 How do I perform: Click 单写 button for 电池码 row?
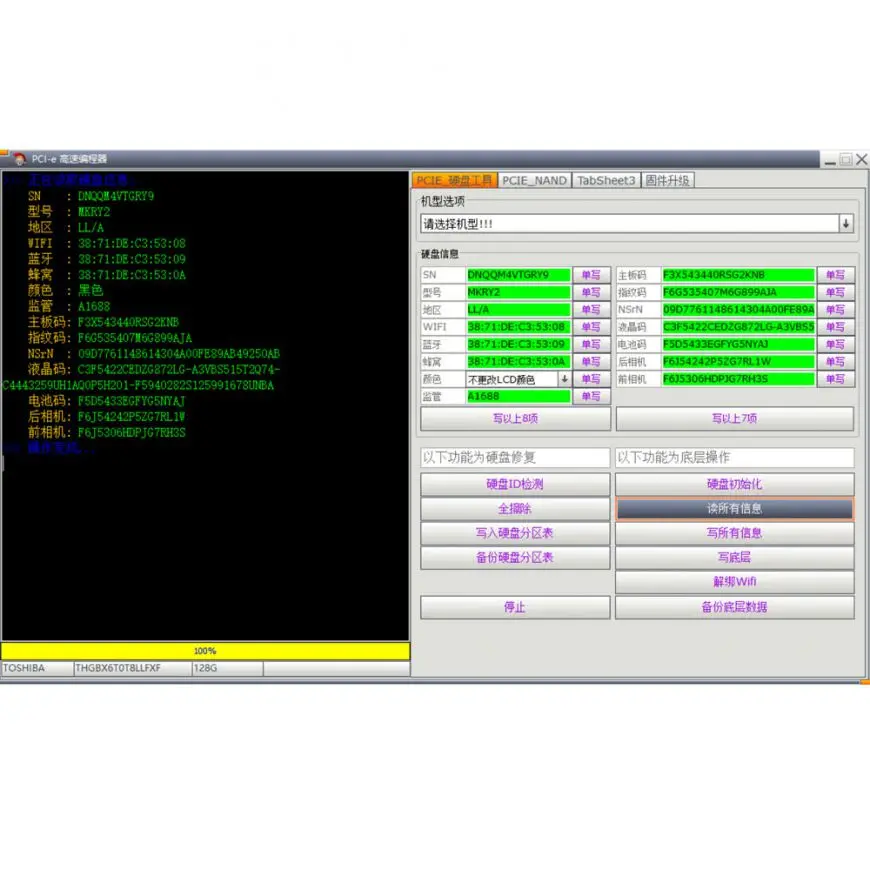[x=835, y=345]
